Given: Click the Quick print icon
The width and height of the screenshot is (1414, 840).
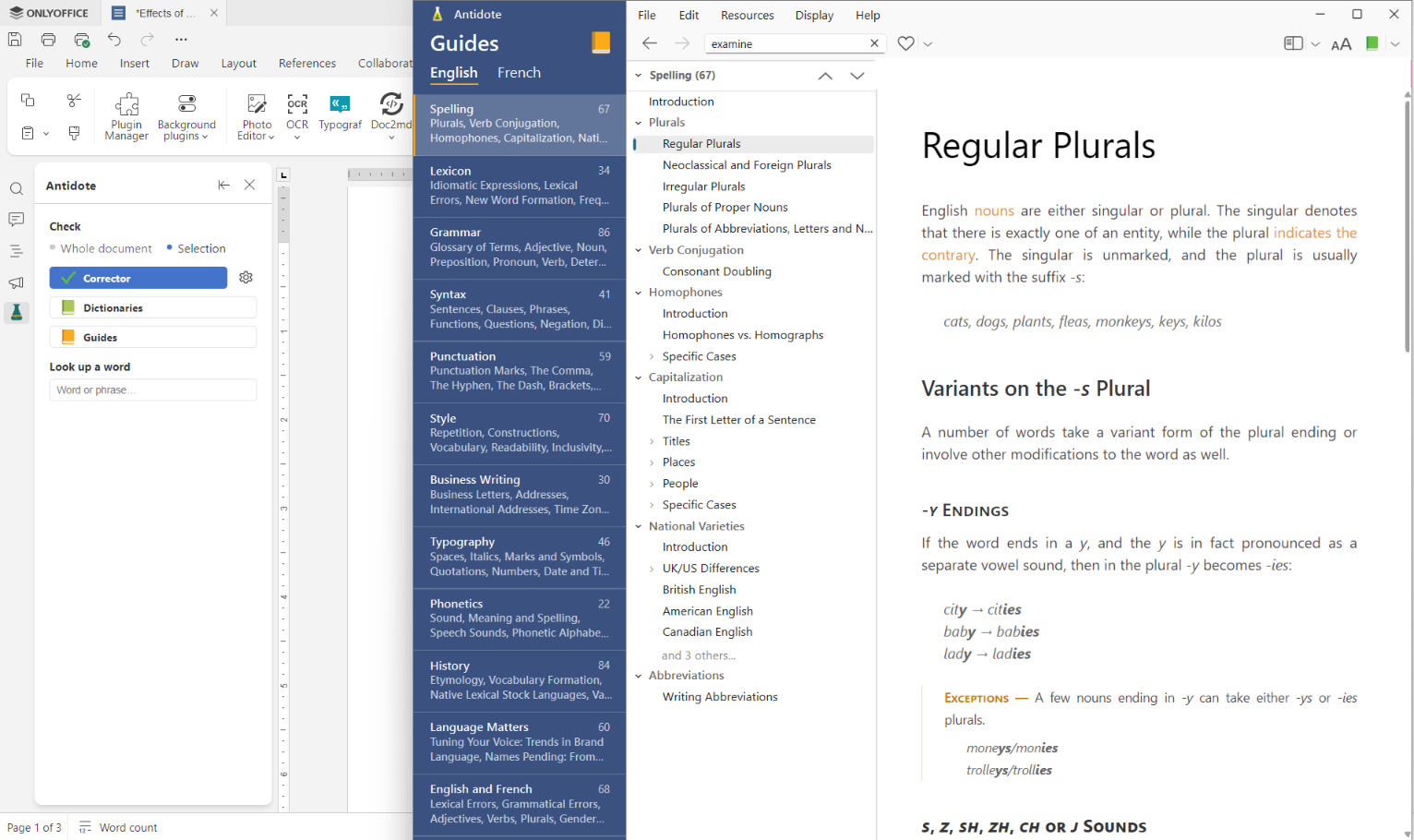Looking at the screenshot, I should pyautogui.click(x=82, y=40).
